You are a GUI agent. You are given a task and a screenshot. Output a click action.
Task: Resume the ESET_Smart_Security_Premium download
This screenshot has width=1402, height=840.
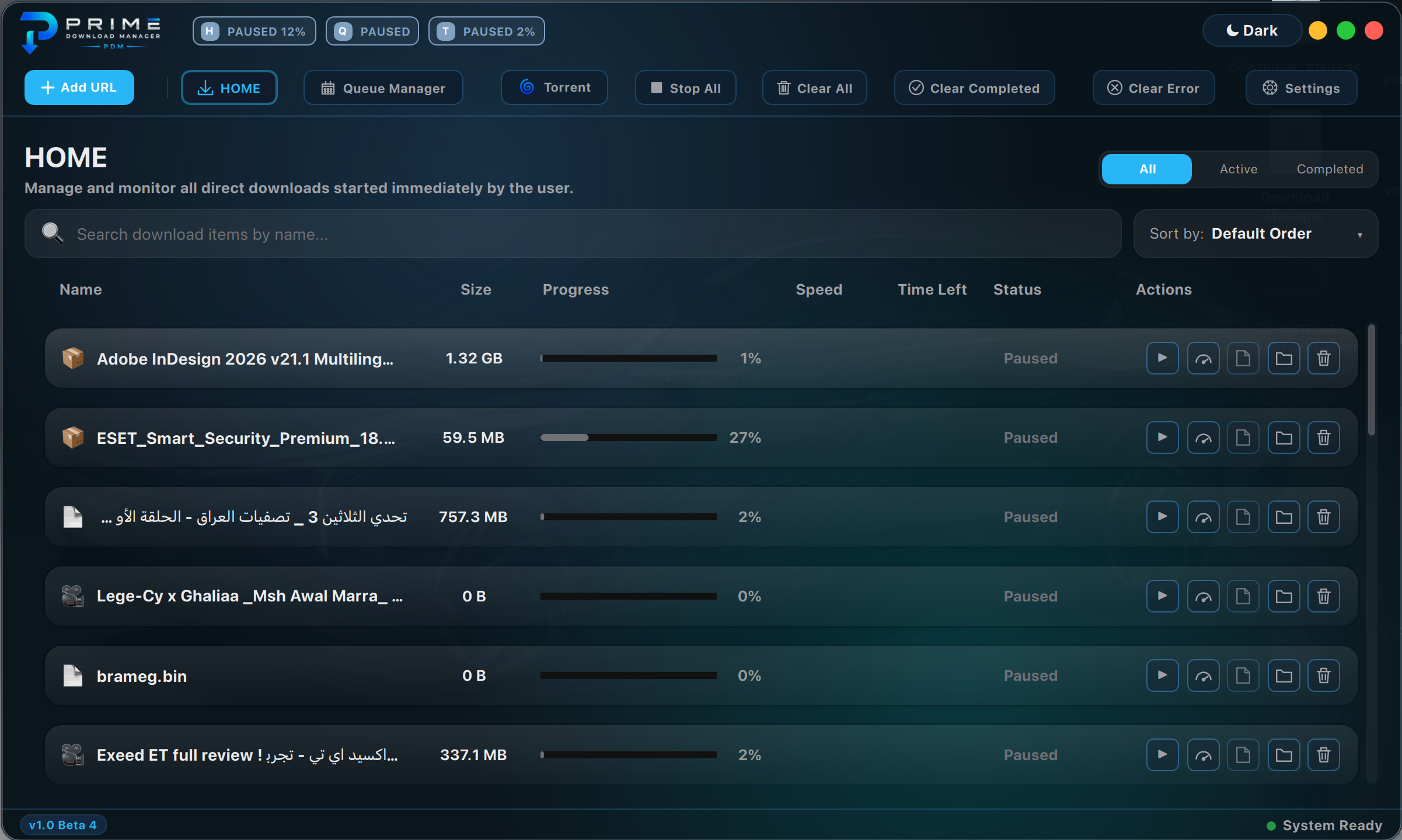1162,437
